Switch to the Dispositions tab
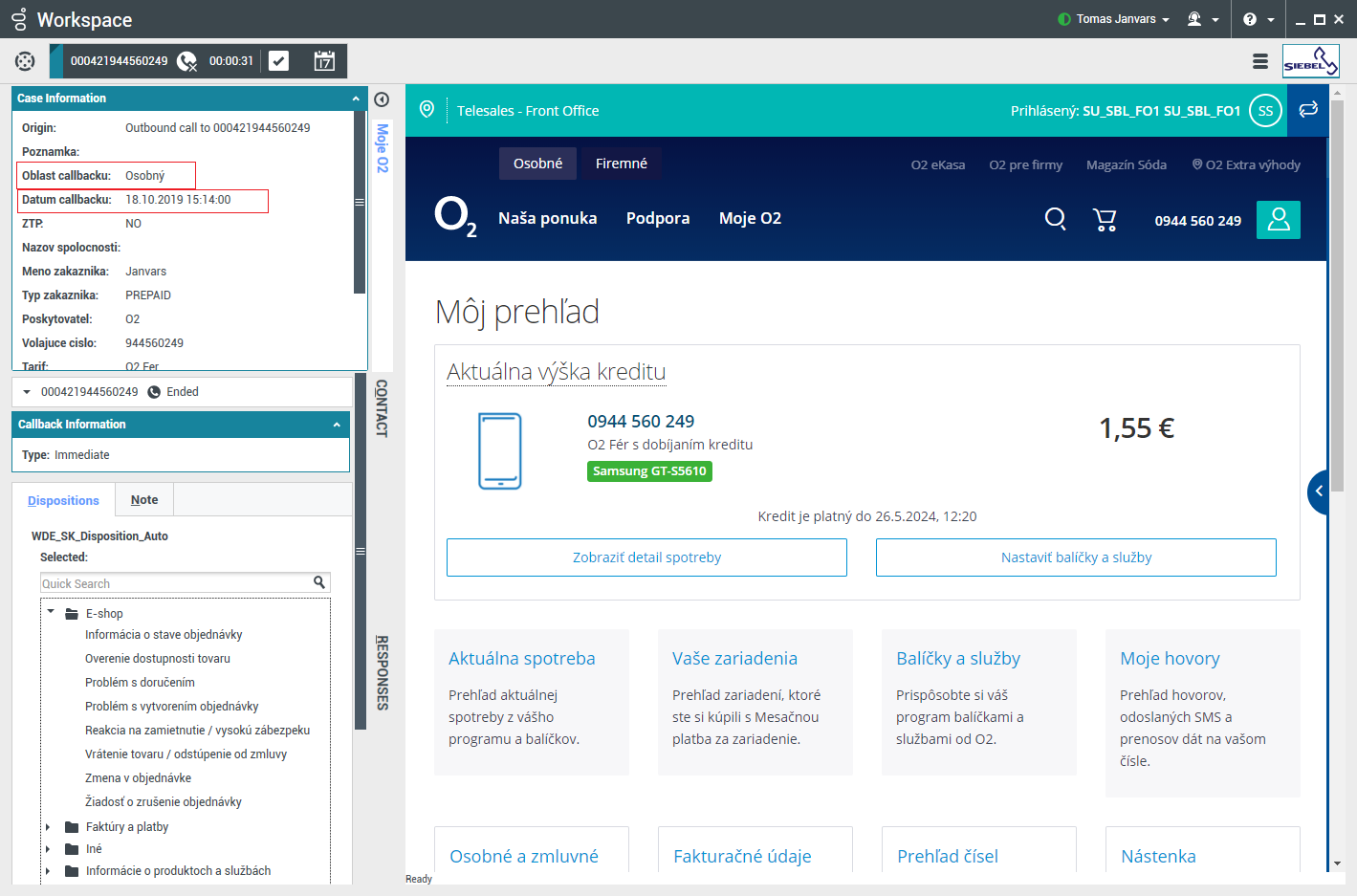Viewport: 1357px width, 896px height. [63, 500]
